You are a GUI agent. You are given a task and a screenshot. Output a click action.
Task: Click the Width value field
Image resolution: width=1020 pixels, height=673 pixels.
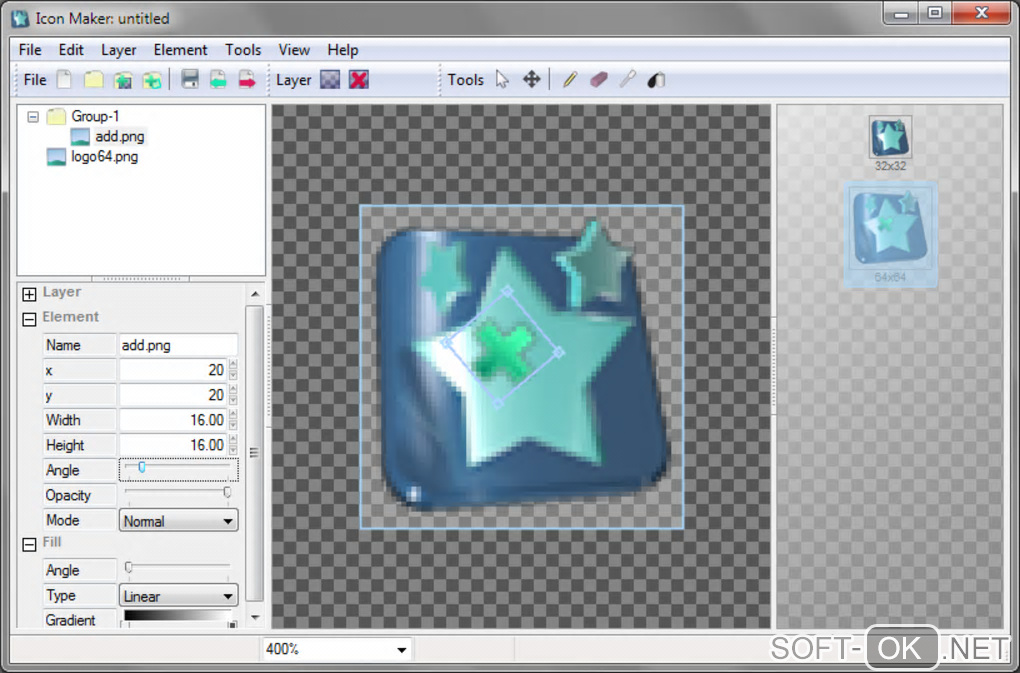[172, 420]
